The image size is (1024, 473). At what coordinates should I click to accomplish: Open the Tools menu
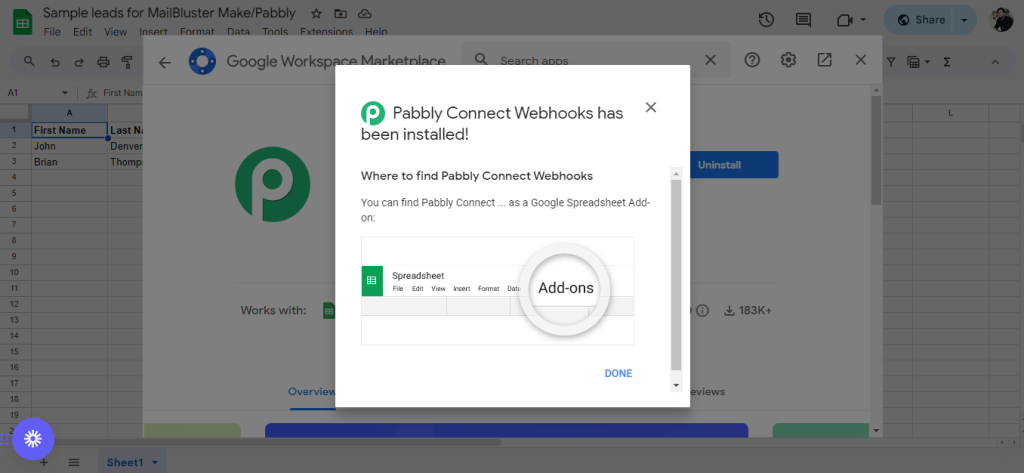pyautogui.click(x=276, y=31)
